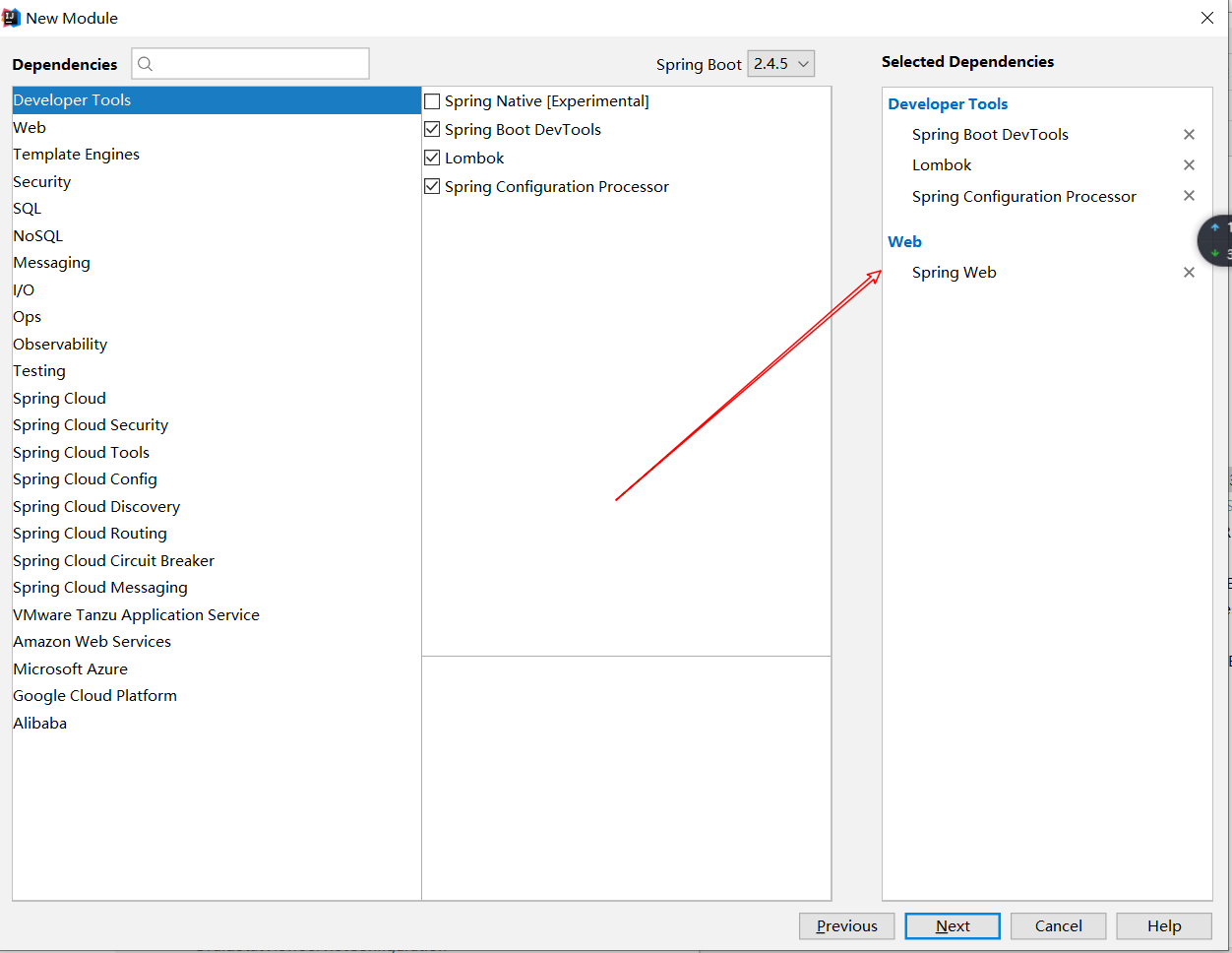Select the Spring Cloud Circuit Breaker category
1232x953 pixels.
[x=216, y=561]
